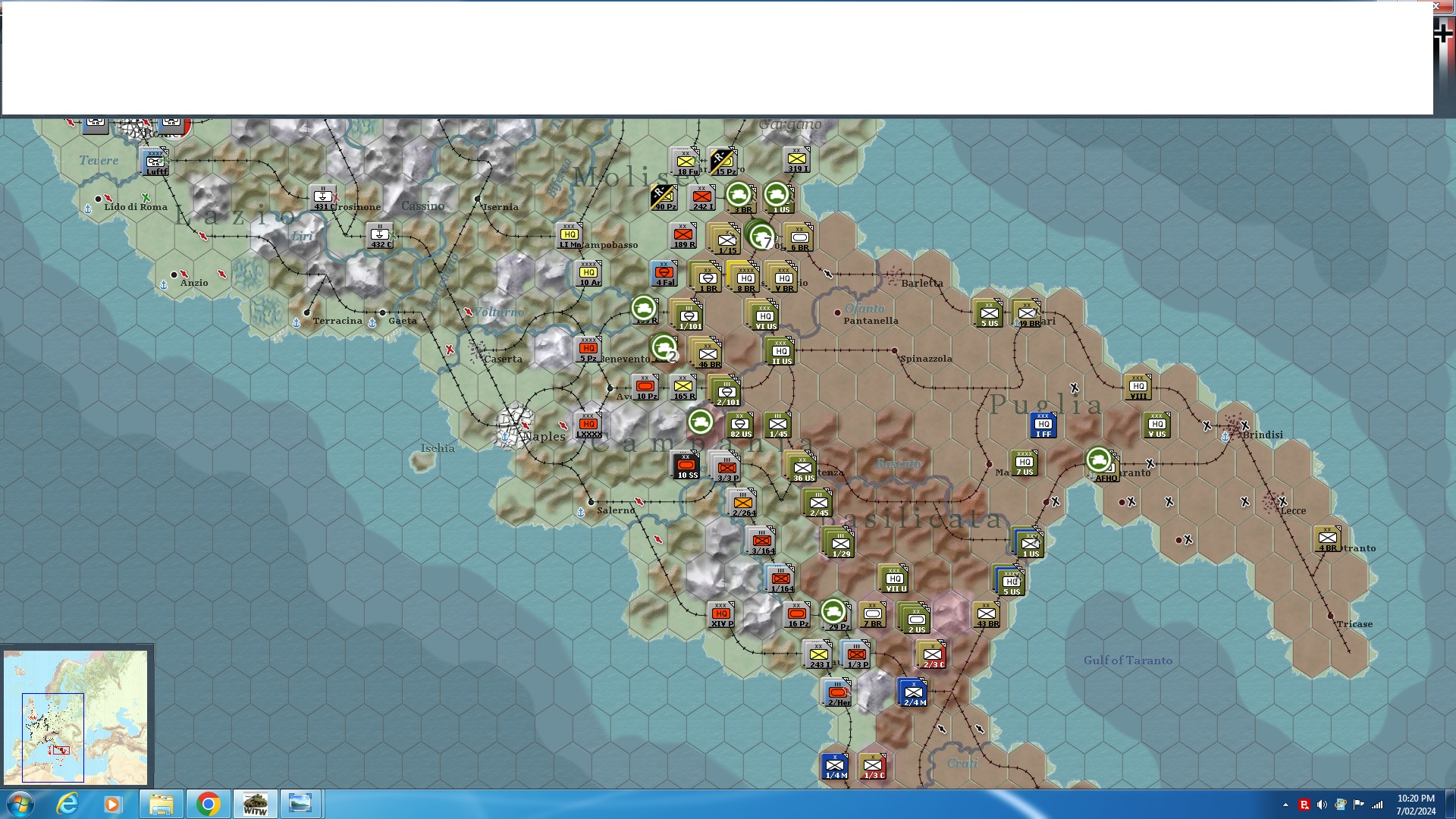Screen dimensions: 1456x819
Task: Select the VIII corps HQ in Puglia
Action: 1138,388
